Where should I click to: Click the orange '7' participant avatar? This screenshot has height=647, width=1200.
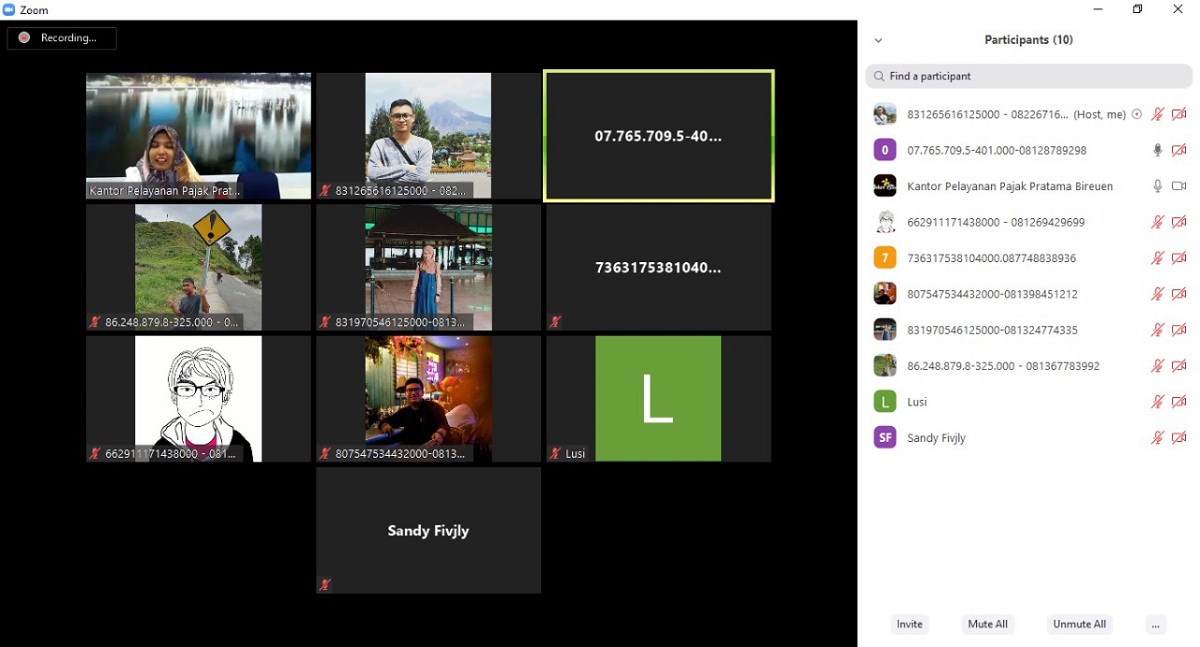coord(884,258)
